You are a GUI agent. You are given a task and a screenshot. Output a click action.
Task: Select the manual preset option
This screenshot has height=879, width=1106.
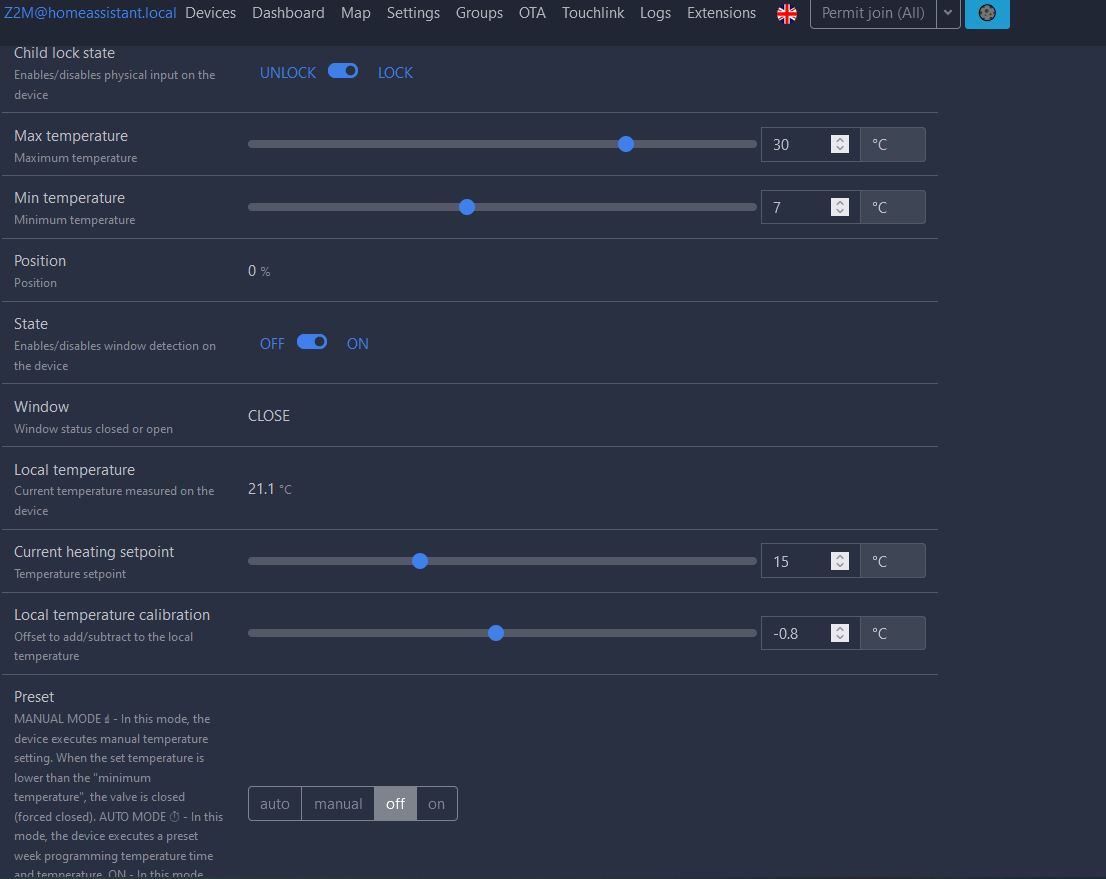(x=338, y=804)
